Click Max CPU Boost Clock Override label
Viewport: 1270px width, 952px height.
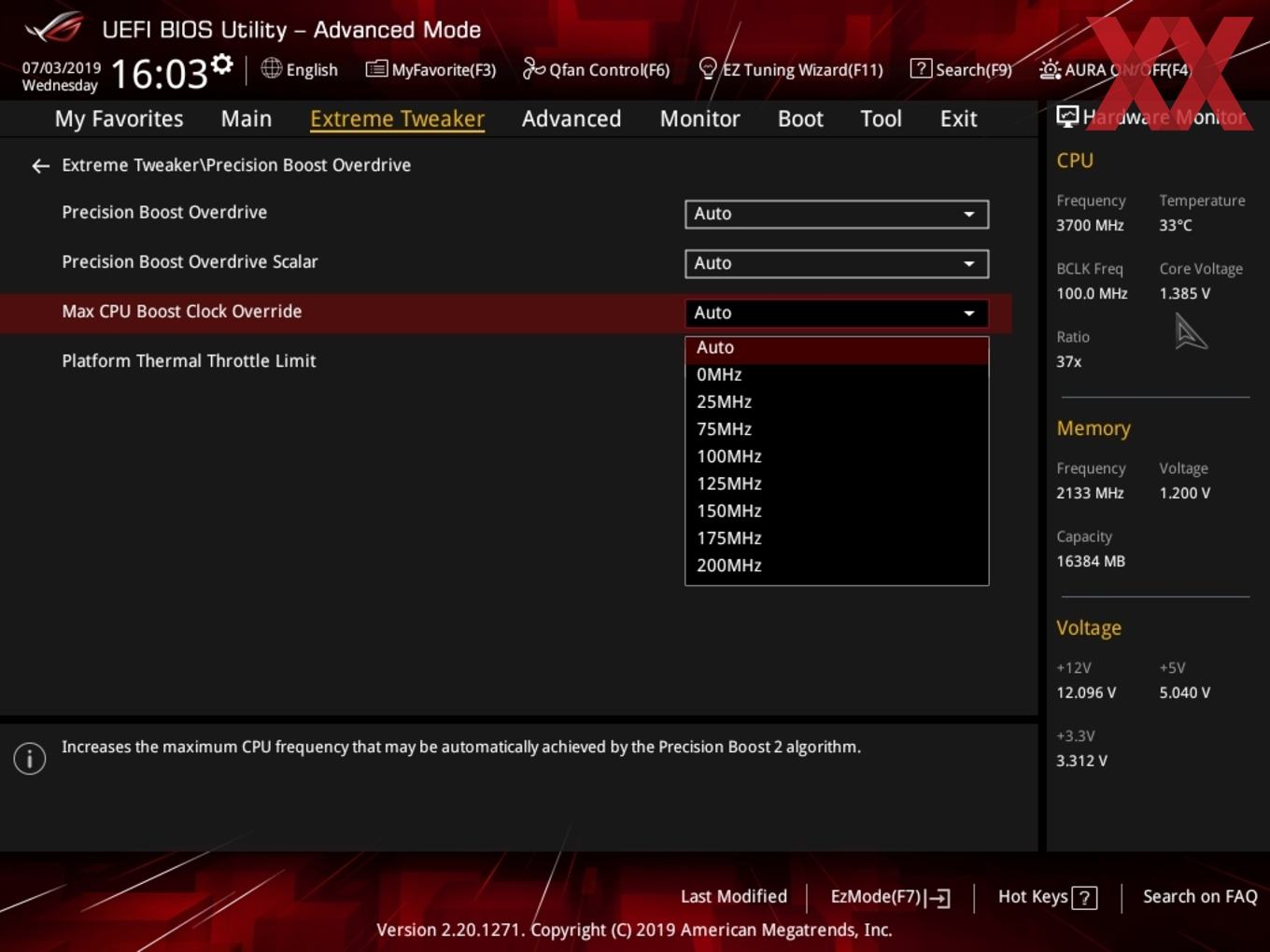181,312
